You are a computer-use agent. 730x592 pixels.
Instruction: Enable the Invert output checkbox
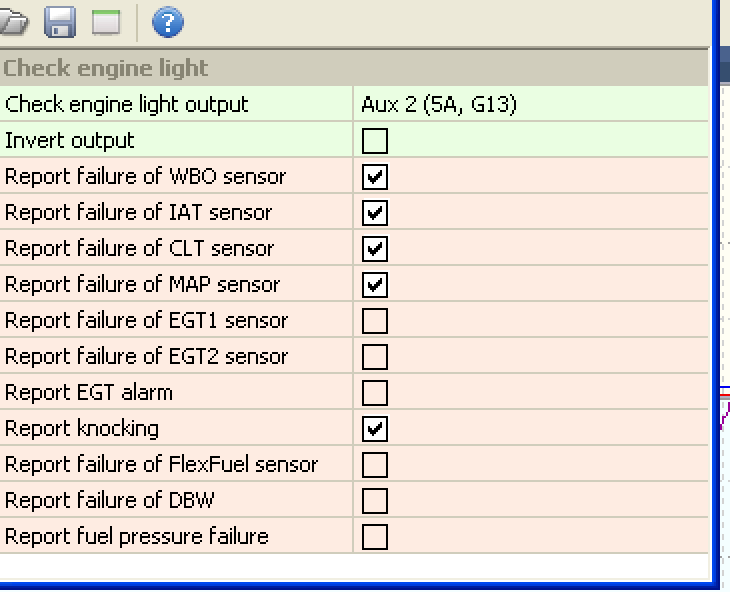375,141
